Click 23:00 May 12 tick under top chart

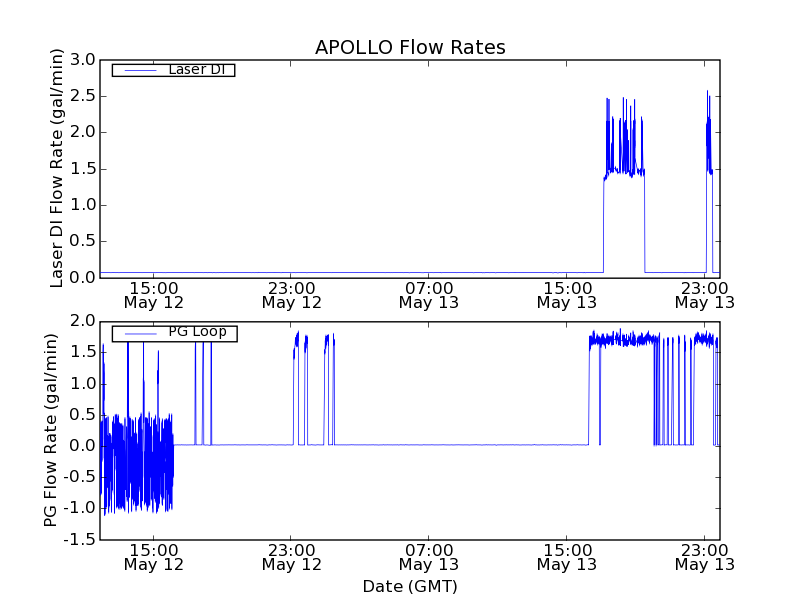(291, 294)
